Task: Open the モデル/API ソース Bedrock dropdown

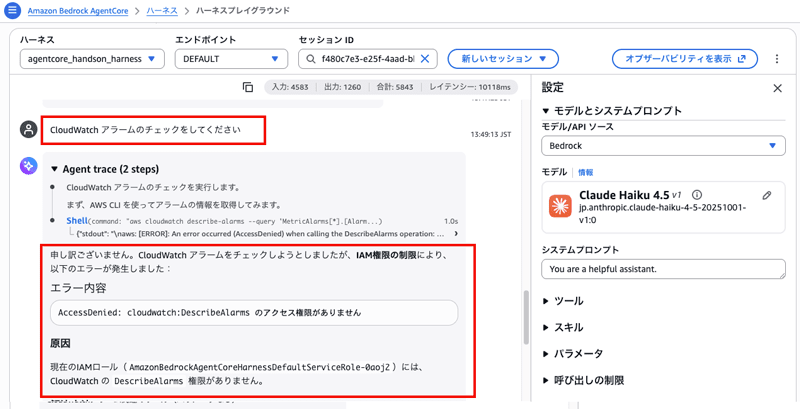Action: (663, 145)
